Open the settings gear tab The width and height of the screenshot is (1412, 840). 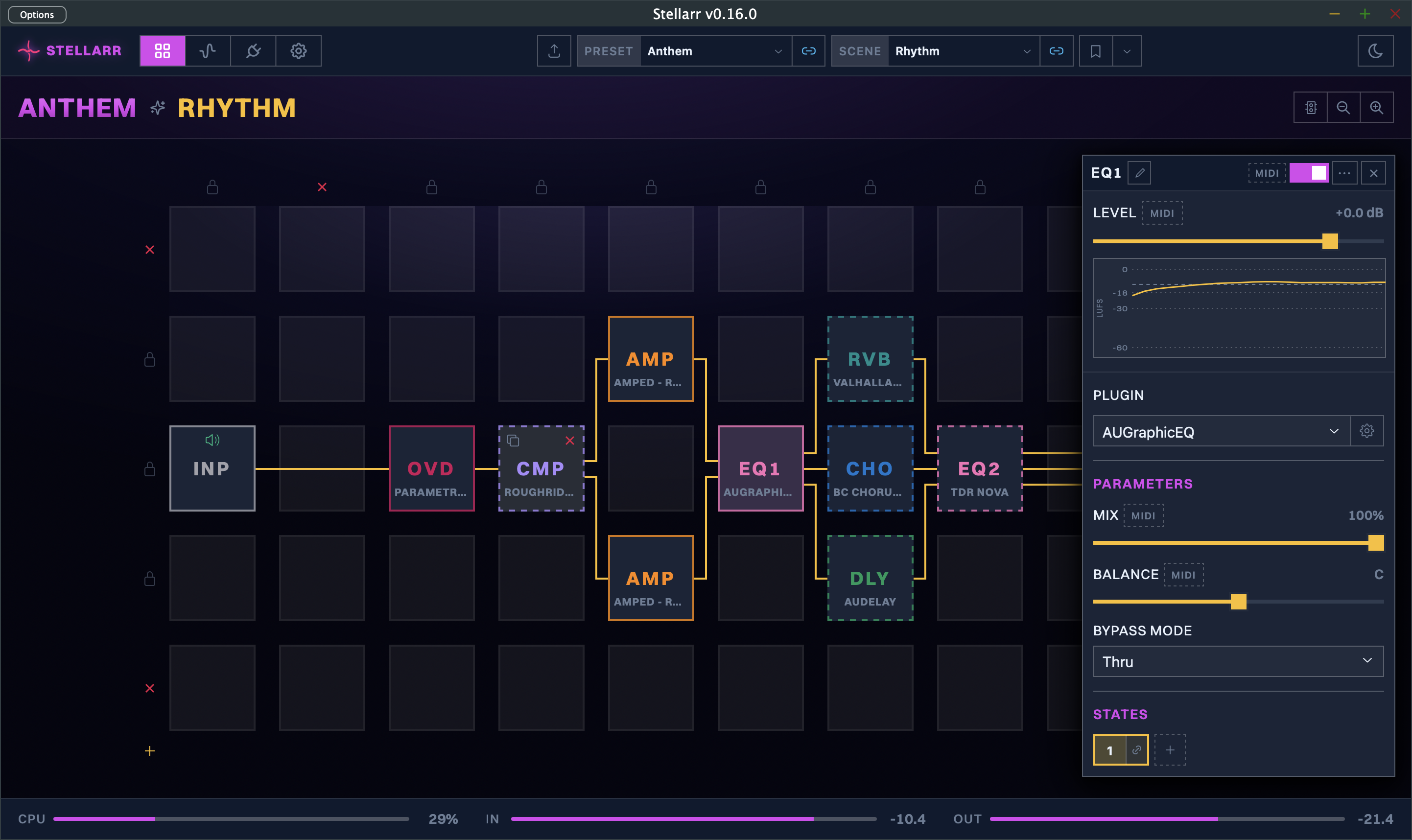pos(298,51)
